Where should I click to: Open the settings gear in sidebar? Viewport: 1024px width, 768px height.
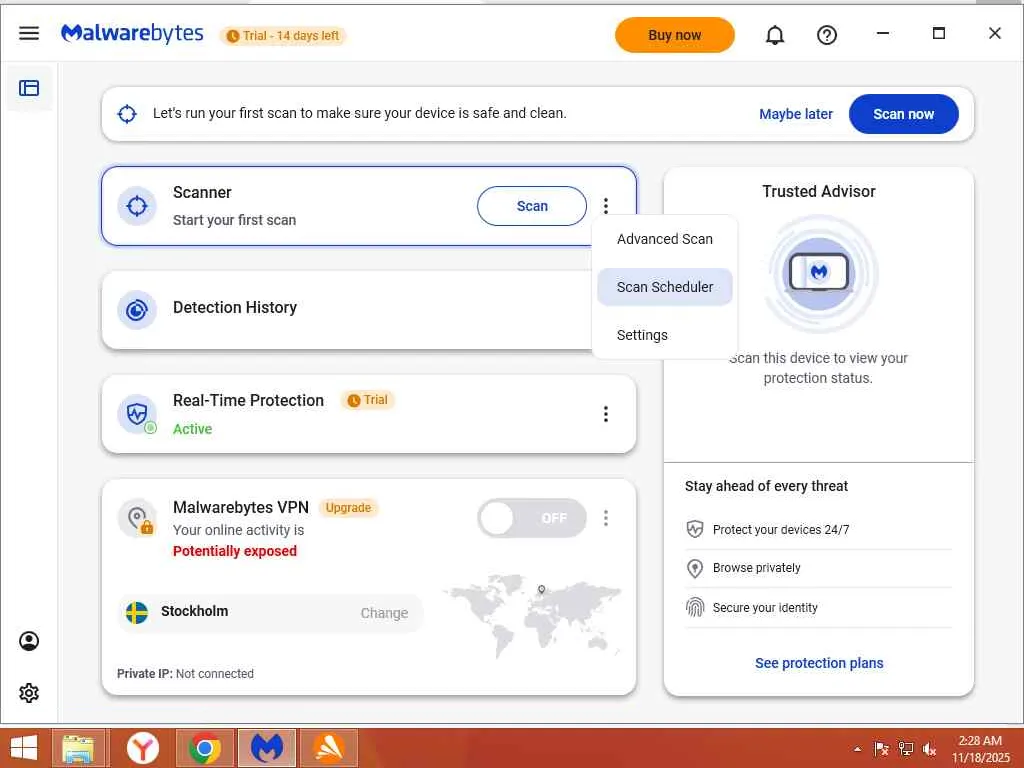pos(29,693)
